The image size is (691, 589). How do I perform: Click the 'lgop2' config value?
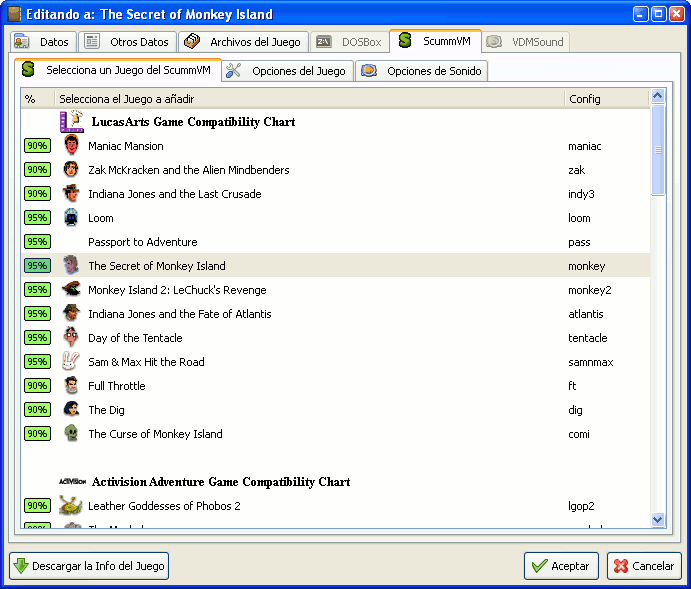581,506
